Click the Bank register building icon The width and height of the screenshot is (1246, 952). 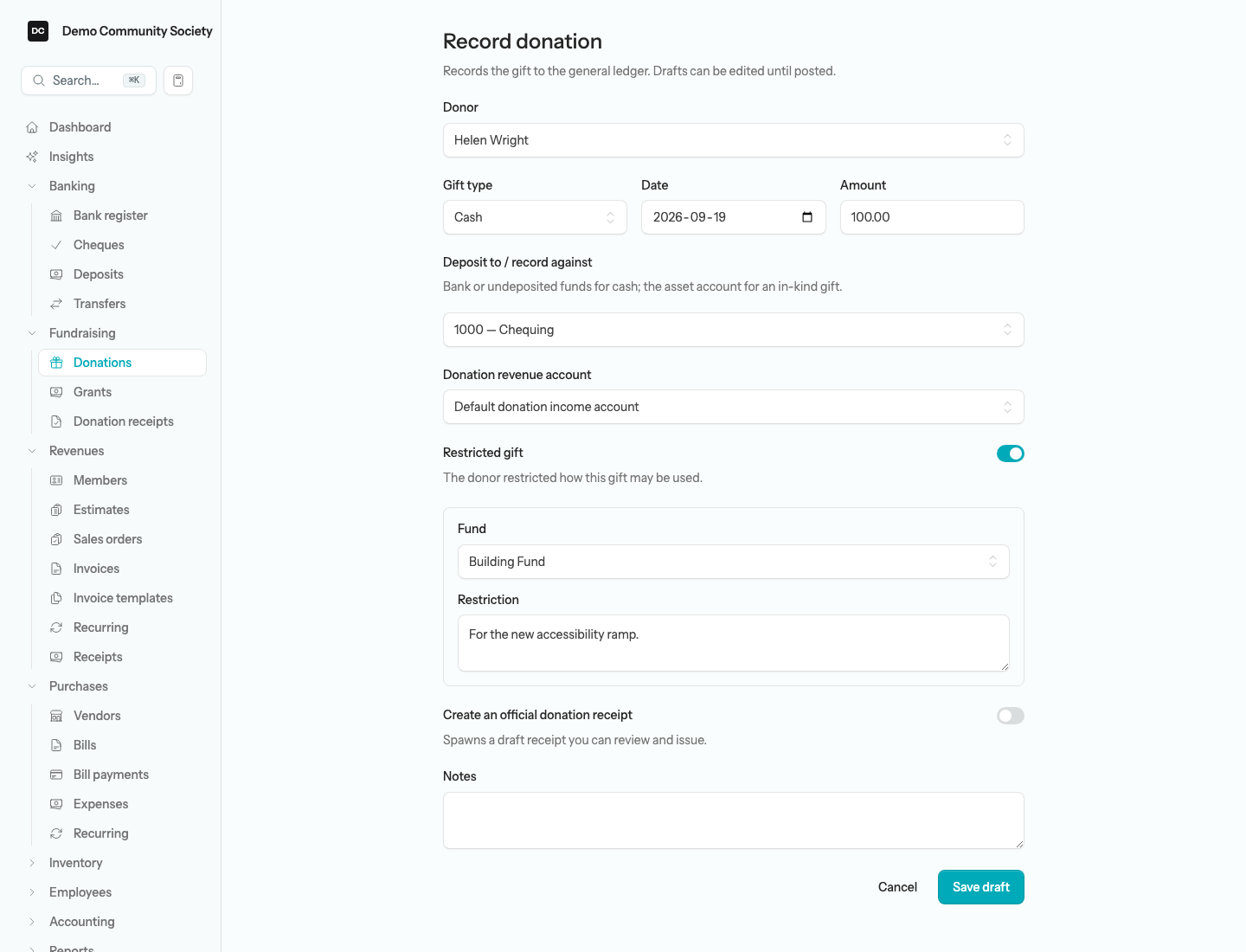pos(56,215)
